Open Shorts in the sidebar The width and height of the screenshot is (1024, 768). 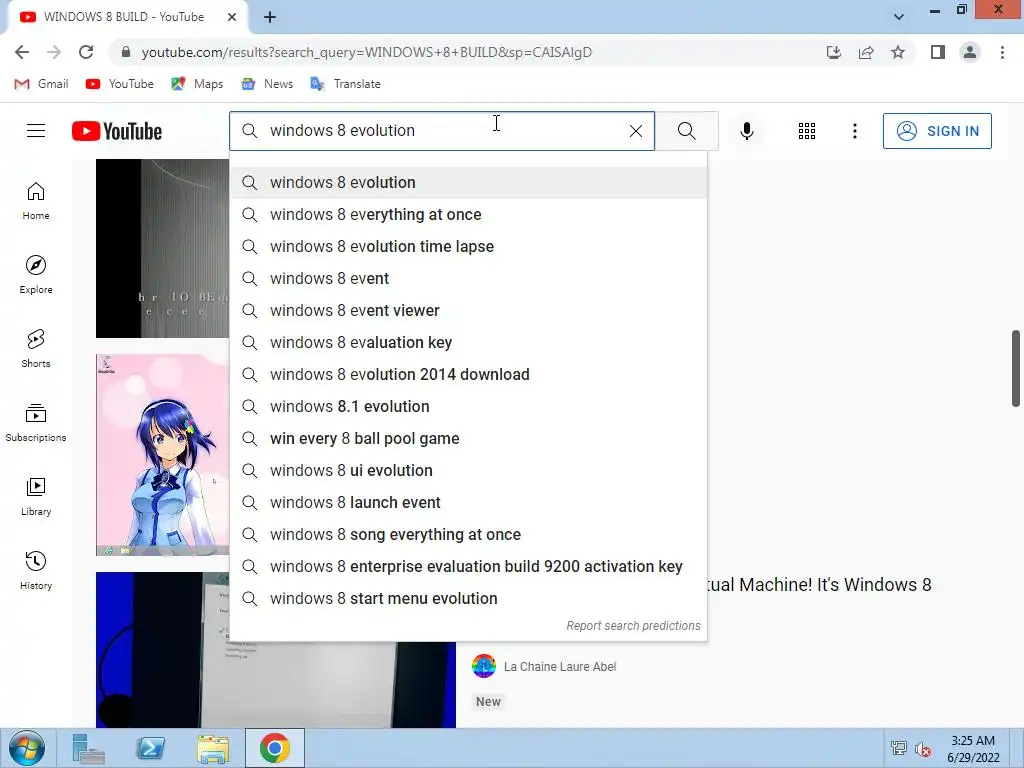point(36,349)
